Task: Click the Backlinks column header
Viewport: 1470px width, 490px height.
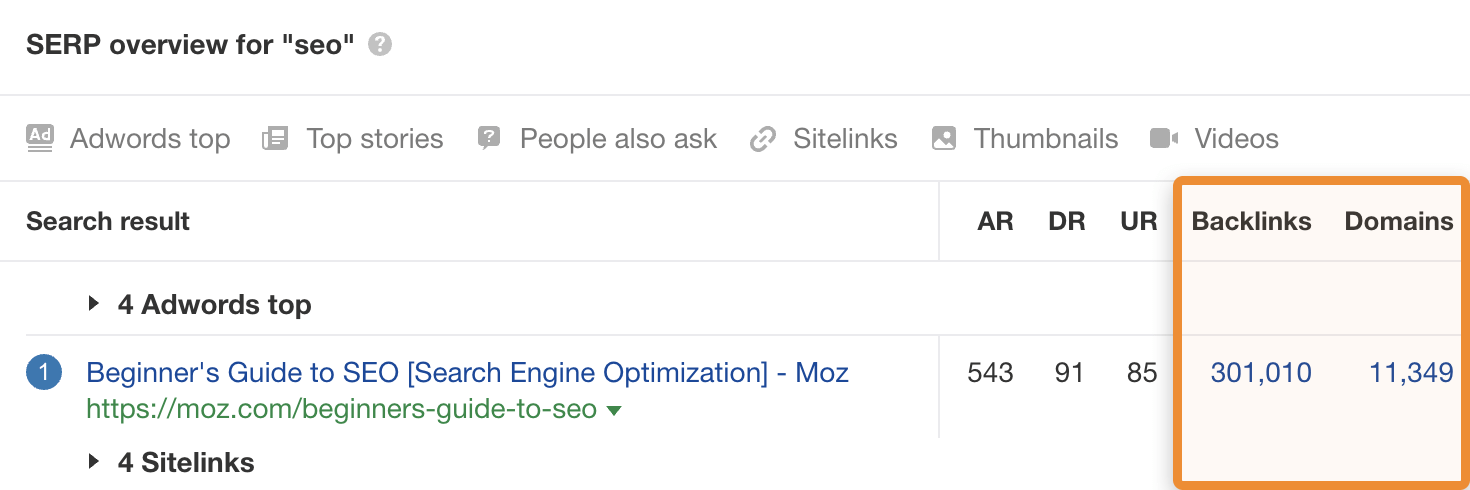Action: [1251, 221]
